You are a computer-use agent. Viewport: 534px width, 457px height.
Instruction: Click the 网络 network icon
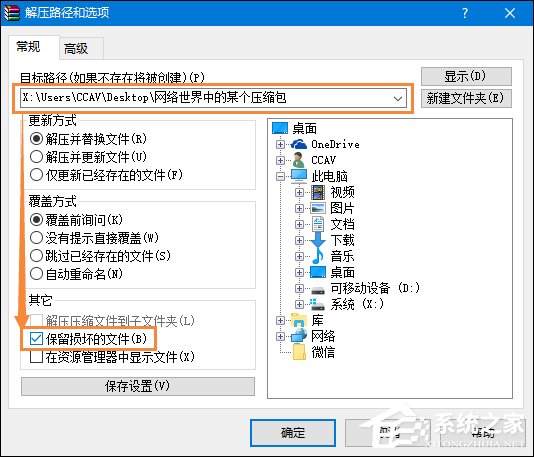299,336
